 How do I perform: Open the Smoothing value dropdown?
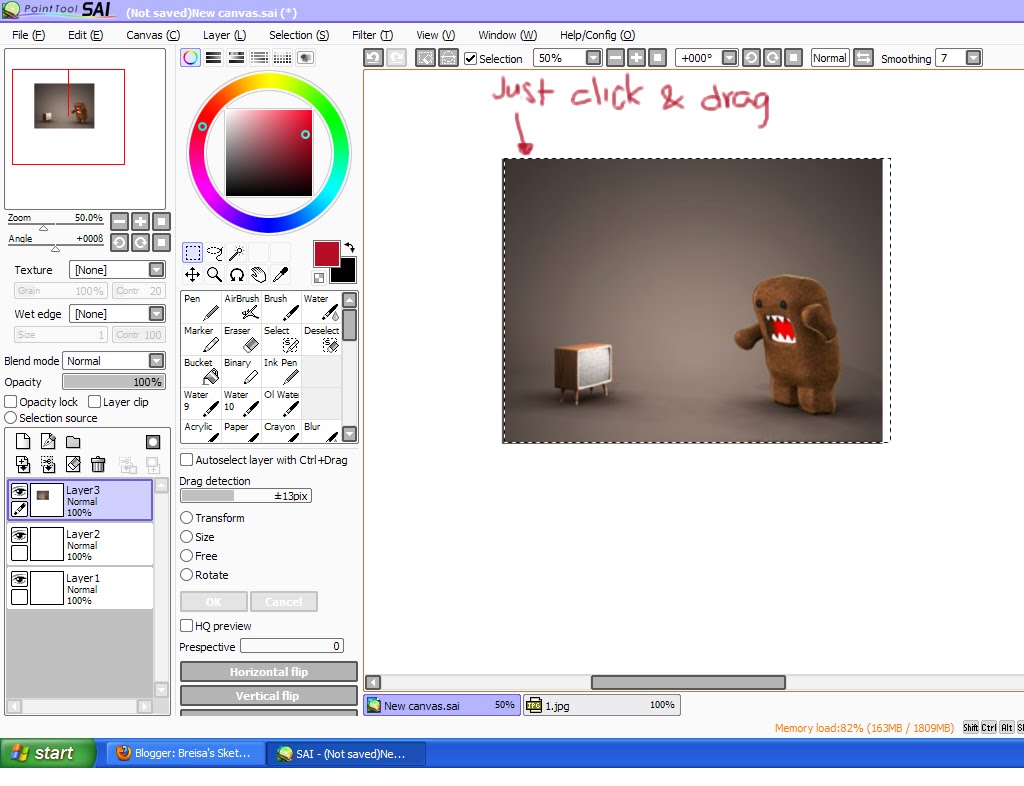click(x=973, y=58)
